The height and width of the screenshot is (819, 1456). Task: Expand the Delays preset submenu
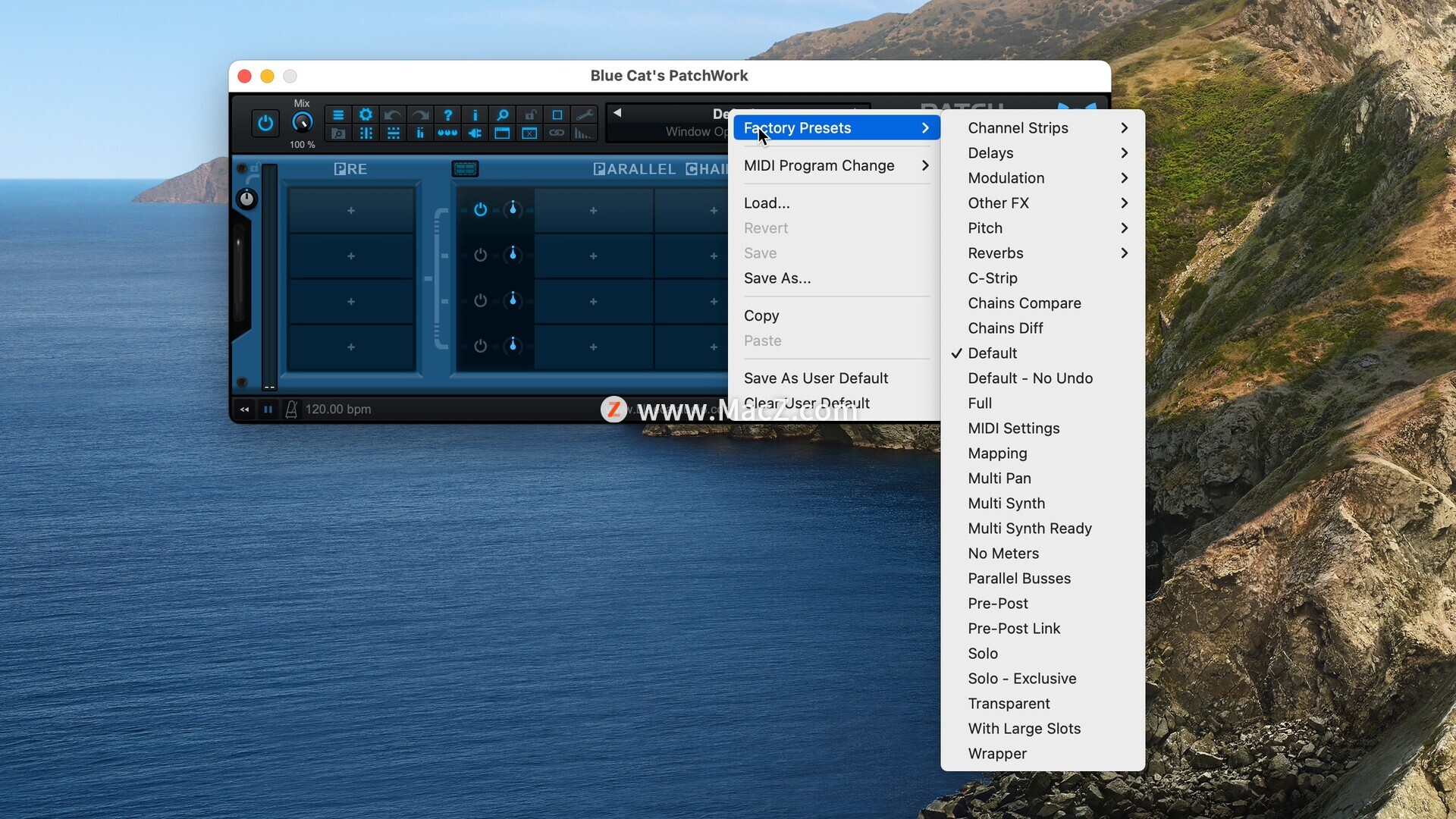[1043, 153]
